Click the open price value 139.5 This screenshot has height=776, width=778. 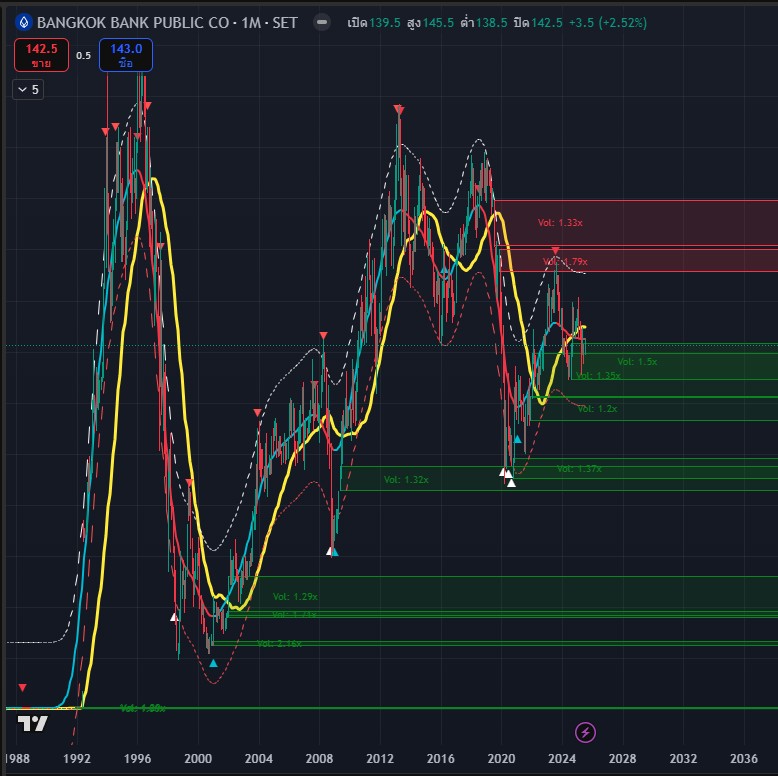click(385, 23)
